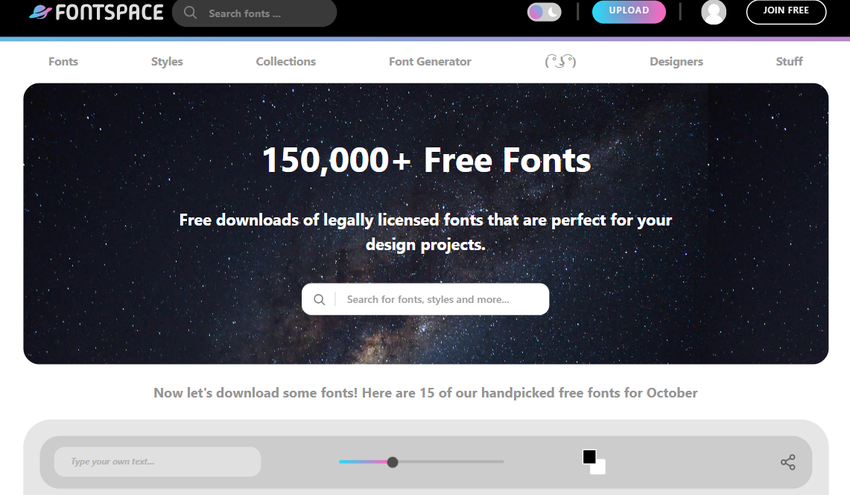Click the JOIN FREE button

click(786, 12)
